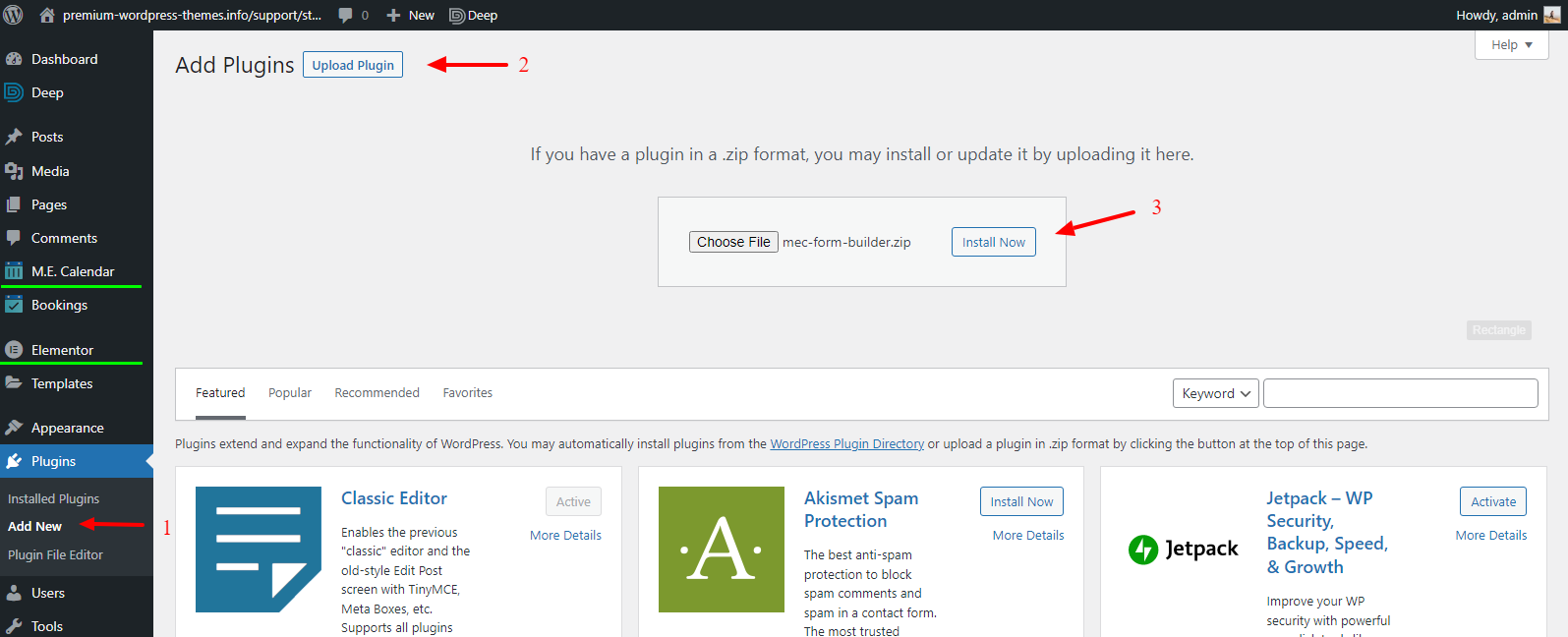
Task: Open the Akismet Spam Protection title link
Action: [x=861, y=509]
